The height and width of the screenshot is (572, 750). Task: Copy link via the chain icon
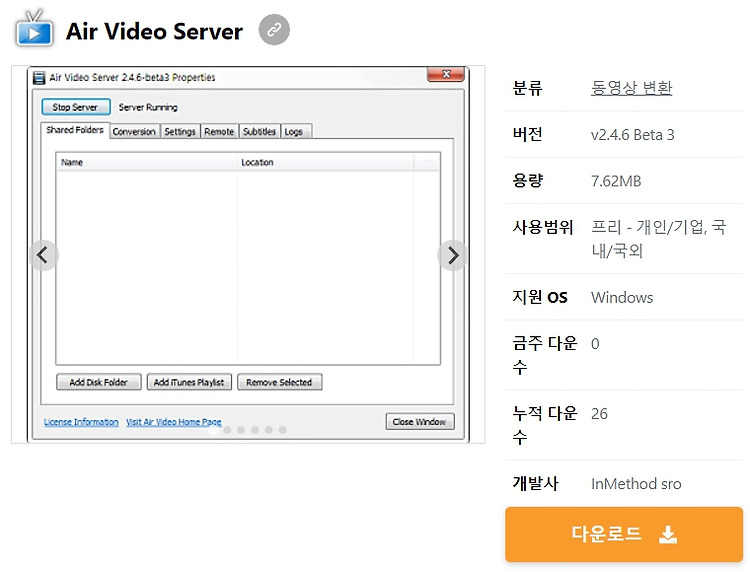point(274,30)
